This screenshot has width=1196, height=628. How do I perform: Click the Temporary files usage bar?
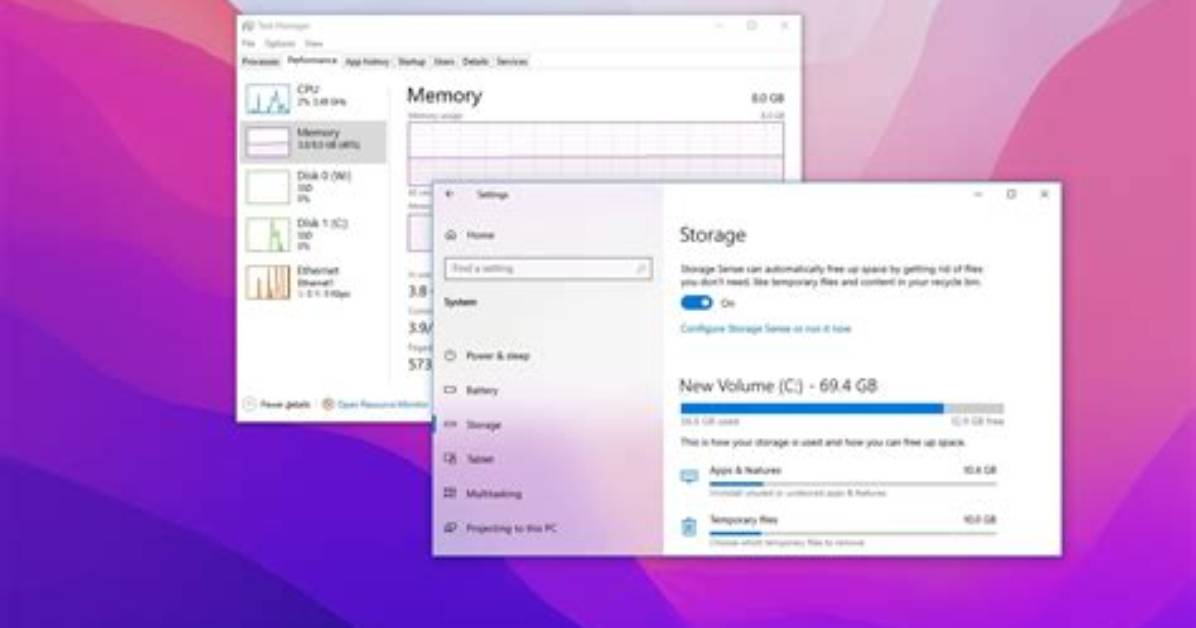pos(853,533)
